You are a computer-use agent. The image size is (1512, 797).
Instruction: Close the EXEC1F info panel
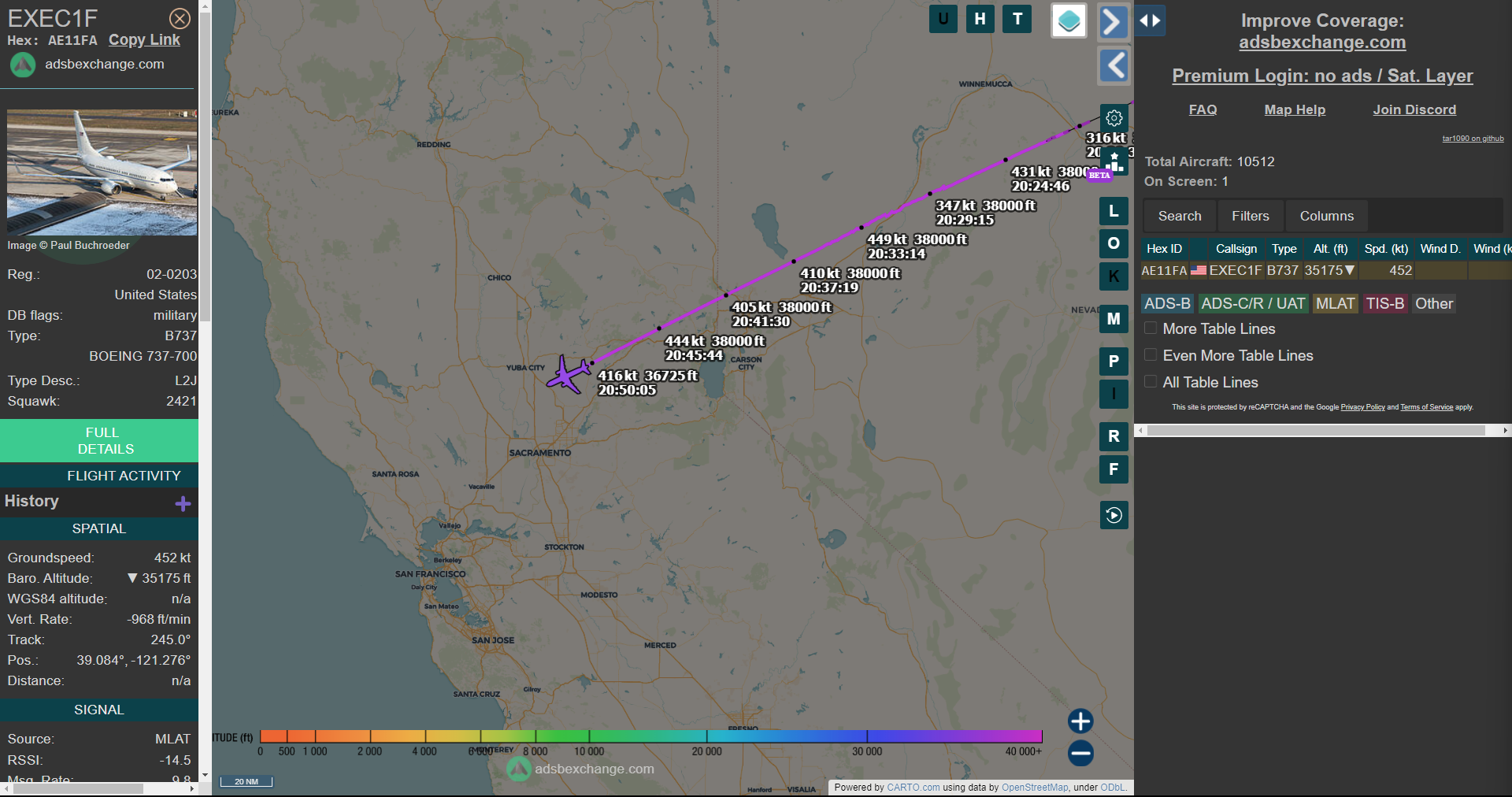(x=180, y=18)
